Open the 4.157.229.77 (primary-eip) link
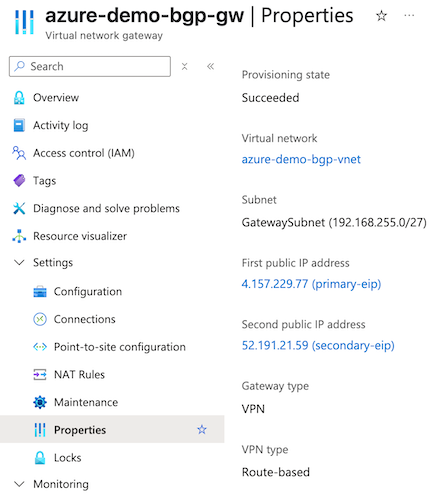The width and height of the screenshot is (440, 498). tap(311, 284)
